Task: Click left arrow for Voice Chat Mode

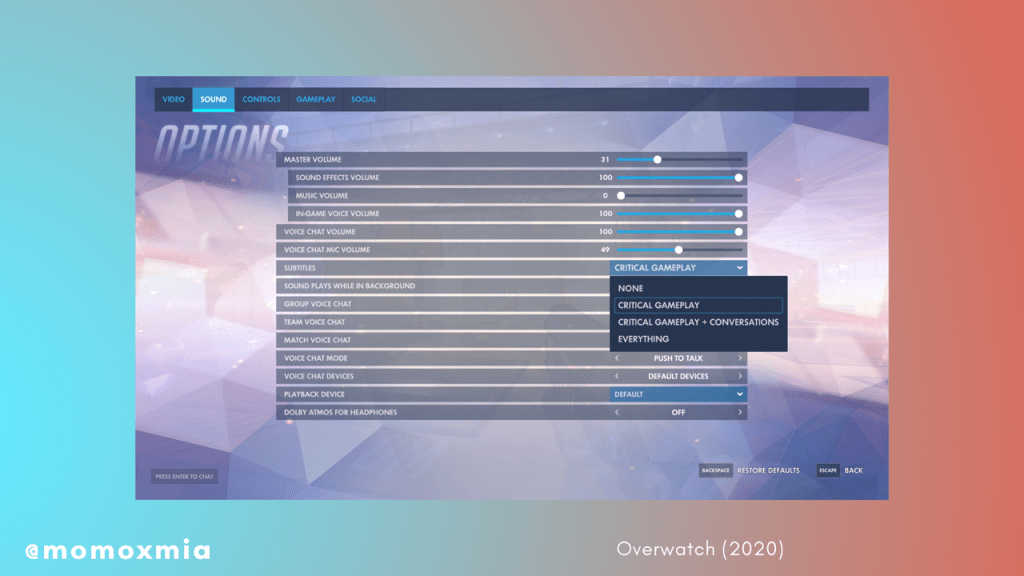Action: [616, 358]
